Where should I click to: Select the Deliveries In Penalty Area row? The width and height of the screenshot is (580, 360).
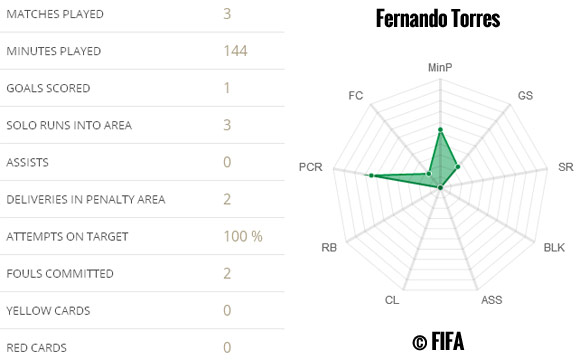click(142, 199)
